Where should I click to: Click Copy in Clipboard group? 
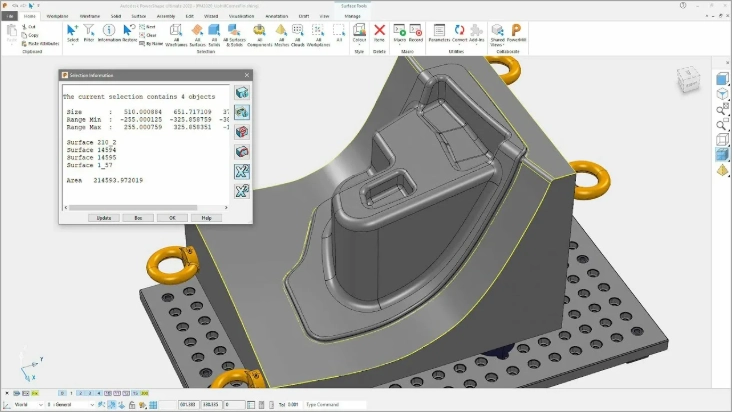point(30,35)
